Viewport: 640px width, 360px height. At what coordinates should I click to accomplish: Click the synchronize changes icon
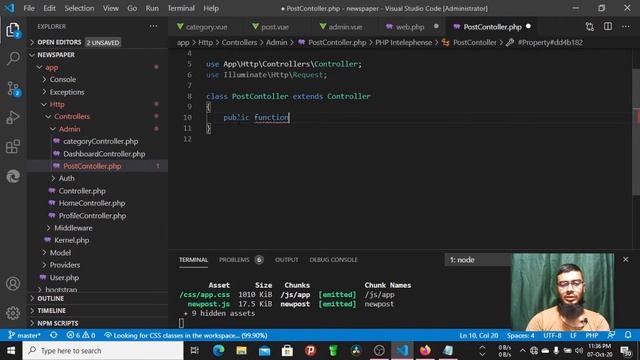53,336
